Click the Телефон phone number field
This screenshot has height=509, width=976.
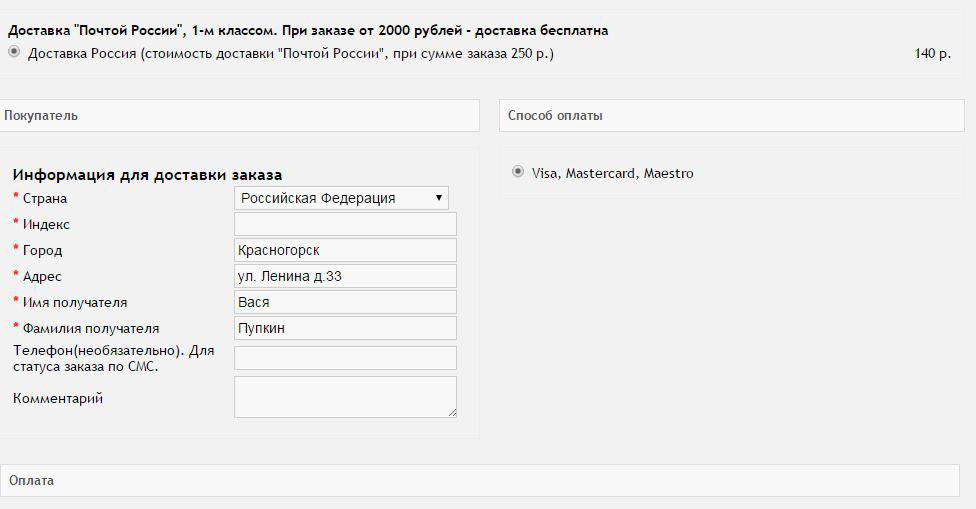click(345, 358)
